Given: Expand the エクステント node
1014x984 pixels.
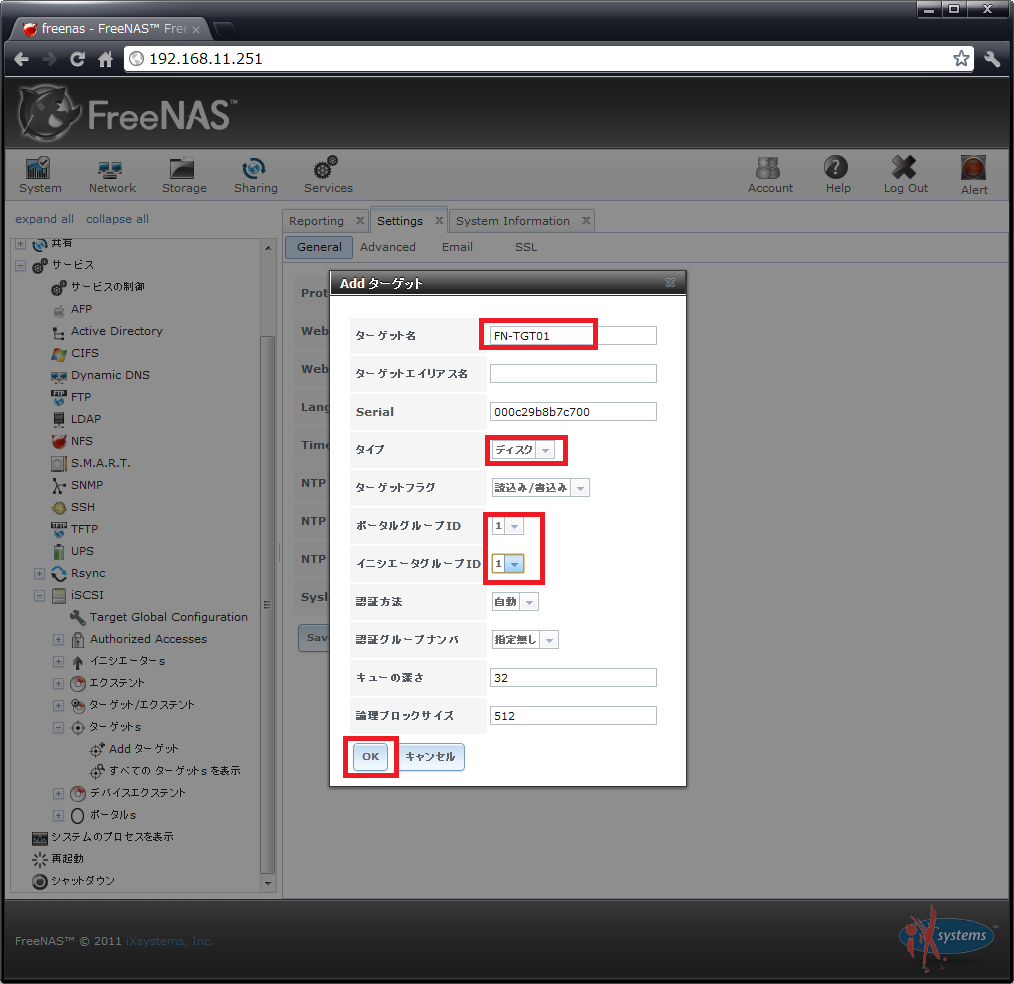Looking at the screenshot, I should tap(58, 683).
